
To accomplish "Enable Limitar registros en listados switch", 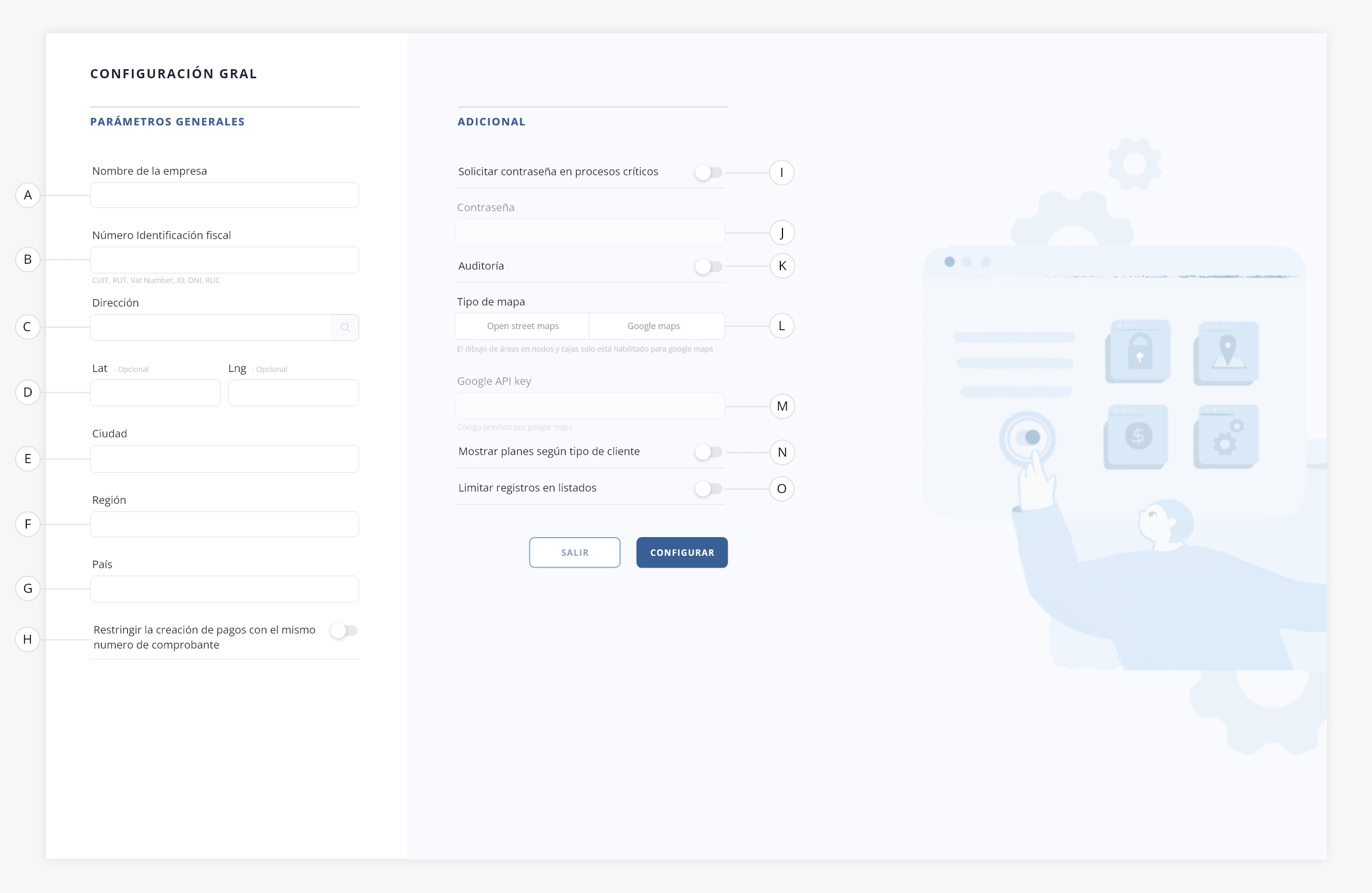I will coord(708,489).
